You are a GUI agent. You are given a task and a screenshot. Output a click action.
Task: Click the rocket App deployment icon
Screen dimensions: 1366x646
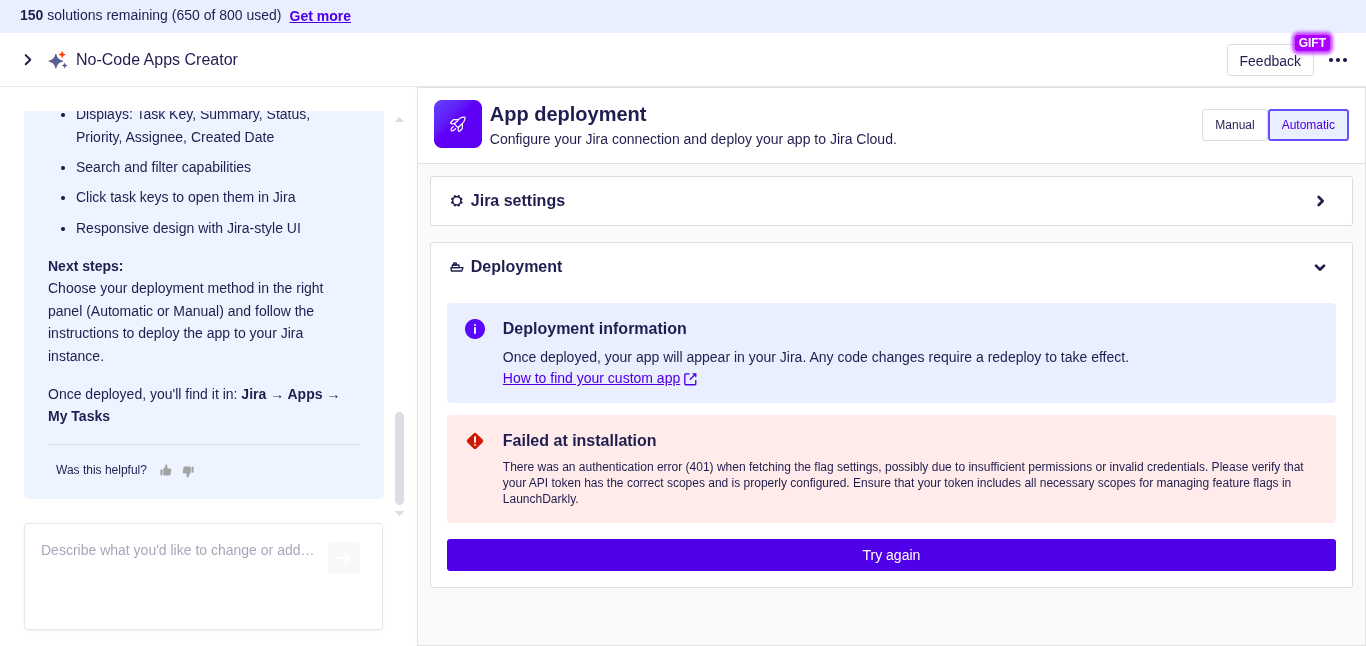(x=458, y=124)
